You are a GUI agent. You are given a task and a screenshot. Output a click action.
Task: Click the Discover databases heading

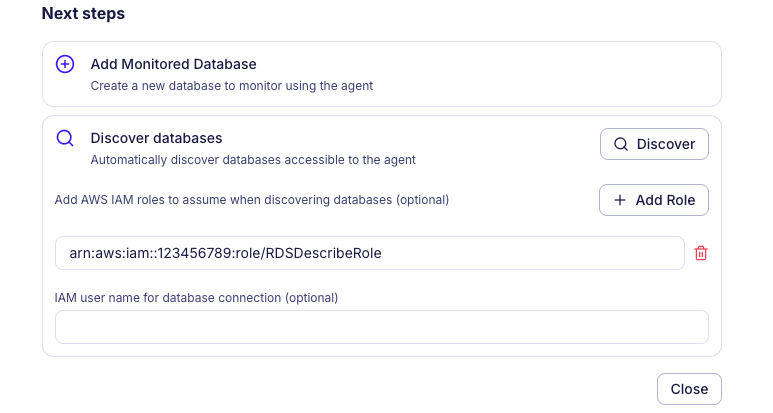156,138
